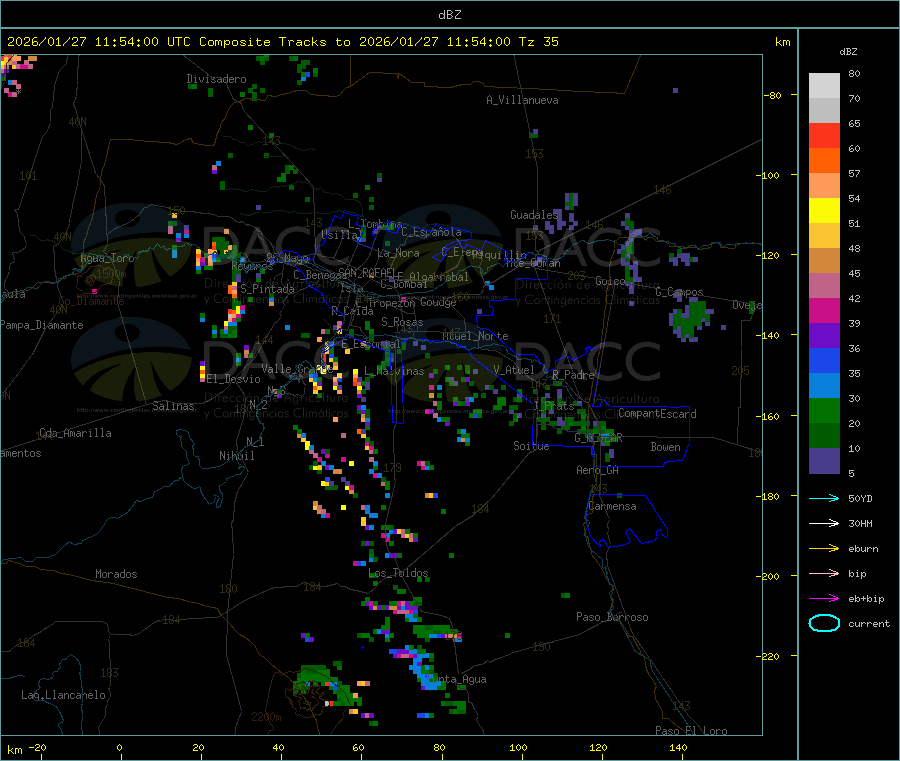900x761 pixels.
Task: Click the 'Morados' map label
Action: coord(116,574)
